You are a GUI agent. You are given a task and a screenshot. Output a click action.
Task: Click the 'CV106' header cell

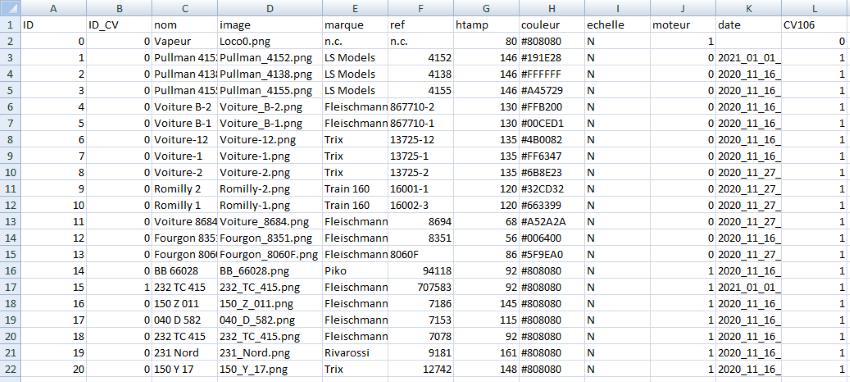(x=815, y=25)
